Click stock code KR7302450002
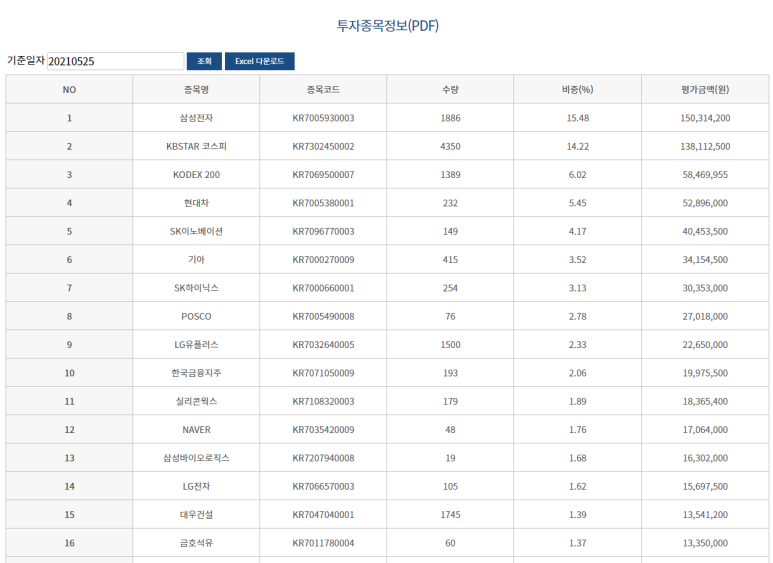The image size is (773, 563). (323, 146)
